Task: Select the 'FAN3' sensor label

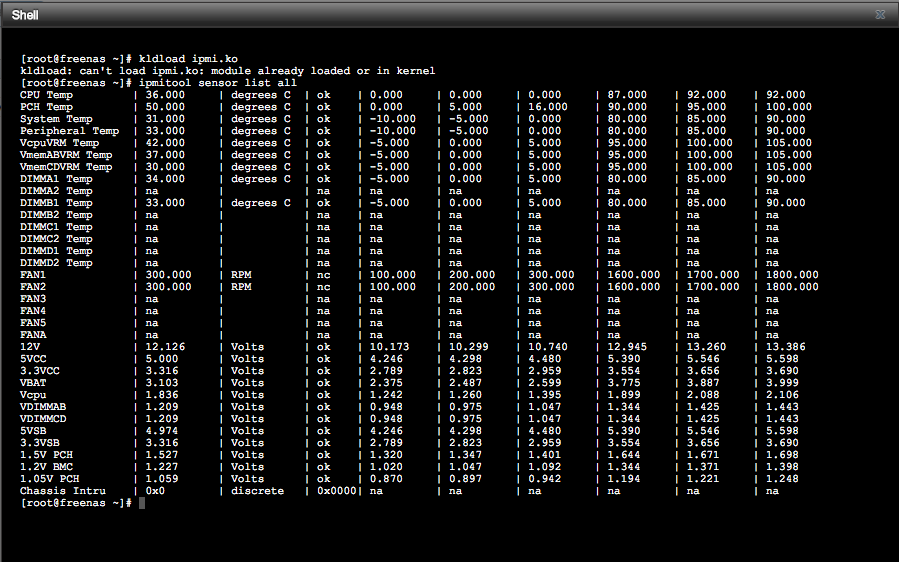Action: point(33,299)
